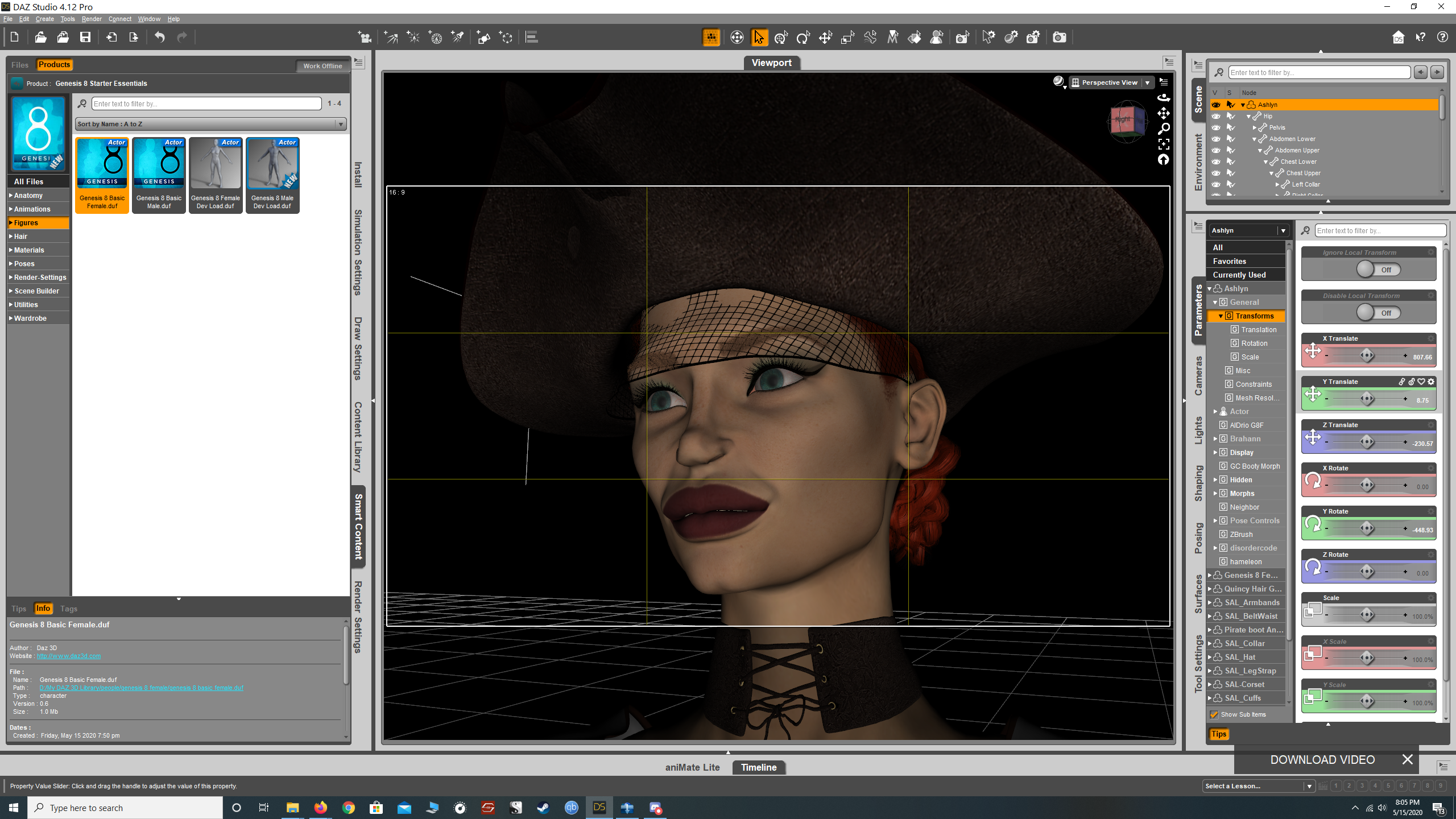Expand the Pose Controls group in Parameters
Image resolution: width=1456 pixels, height=819 pixels.
pos(1215,521)
